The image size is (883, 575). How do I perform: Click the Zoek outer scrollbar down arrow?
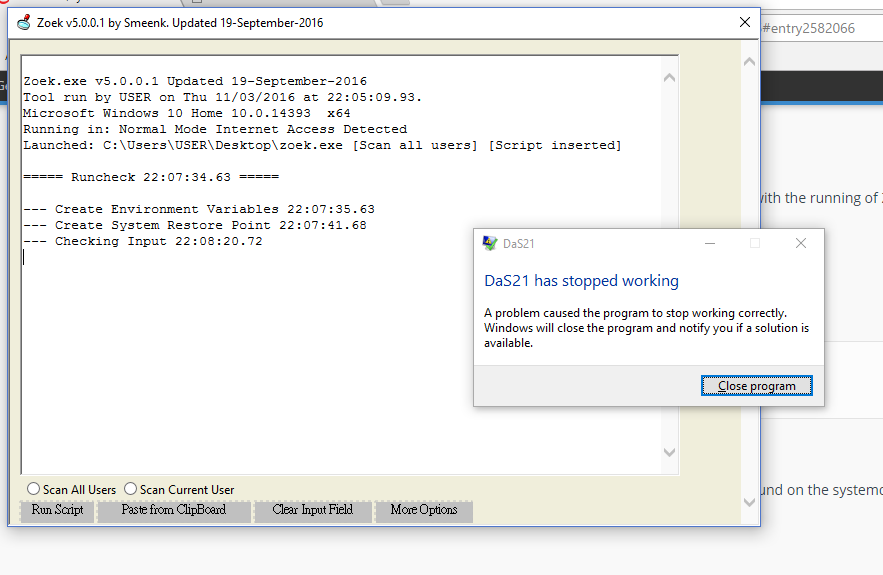point(749,502)
